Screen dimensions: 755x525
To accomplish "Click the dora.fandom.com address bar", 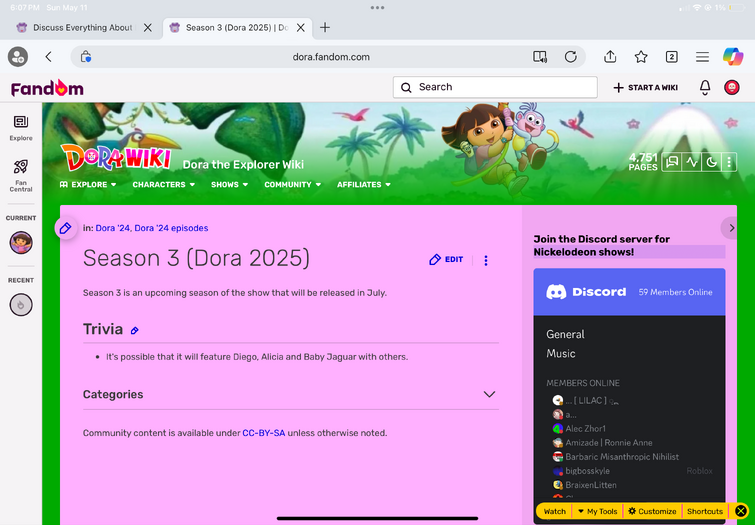I will coord(331,57).
